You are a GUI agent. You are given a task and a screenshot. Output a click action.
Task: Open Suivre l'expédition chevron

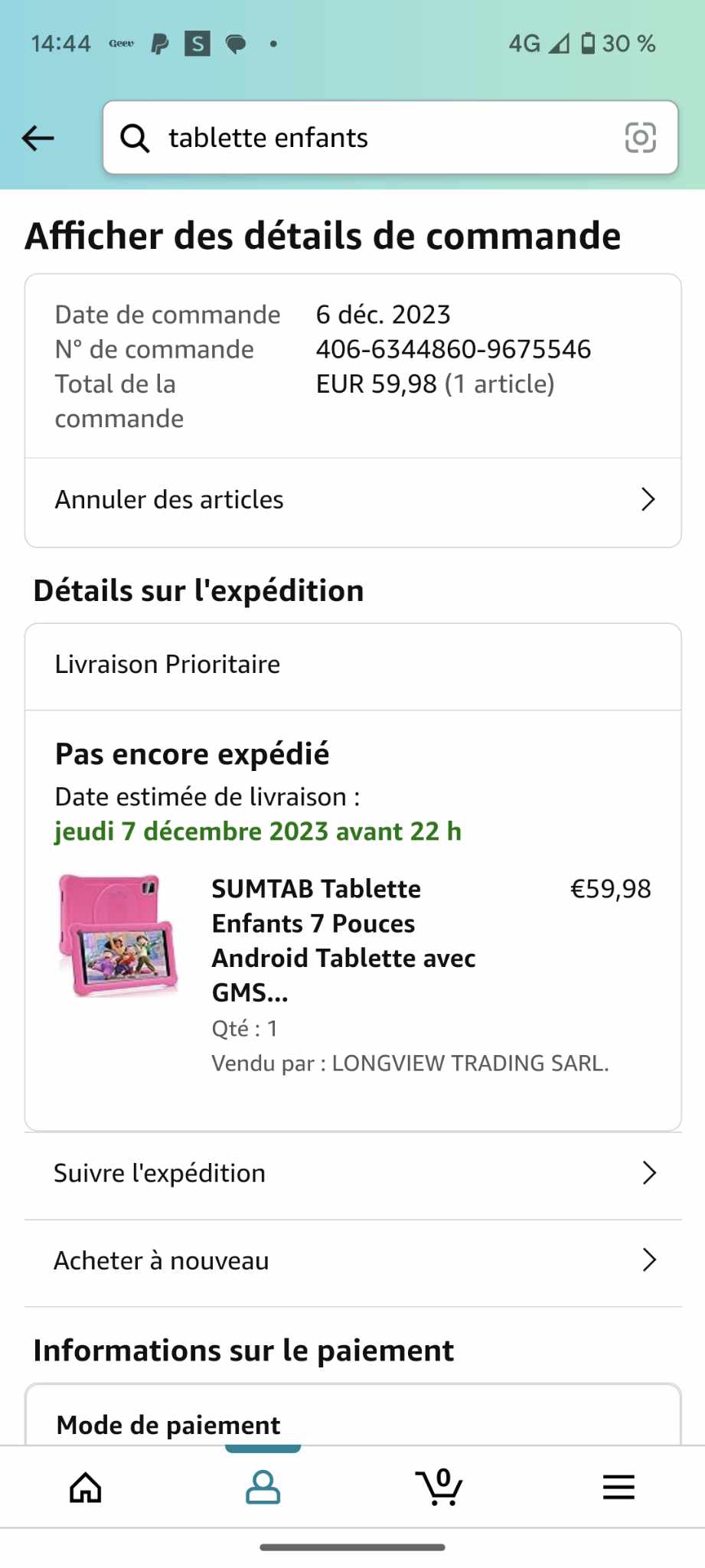649,1173
